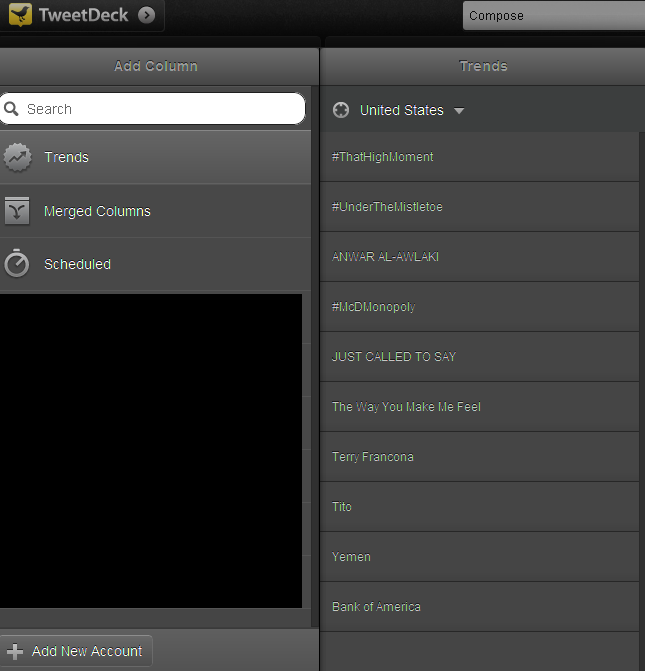This screenshot has width=645, height=671.
Task: Click the location target icon beside United States
Action: click(341, 110)
